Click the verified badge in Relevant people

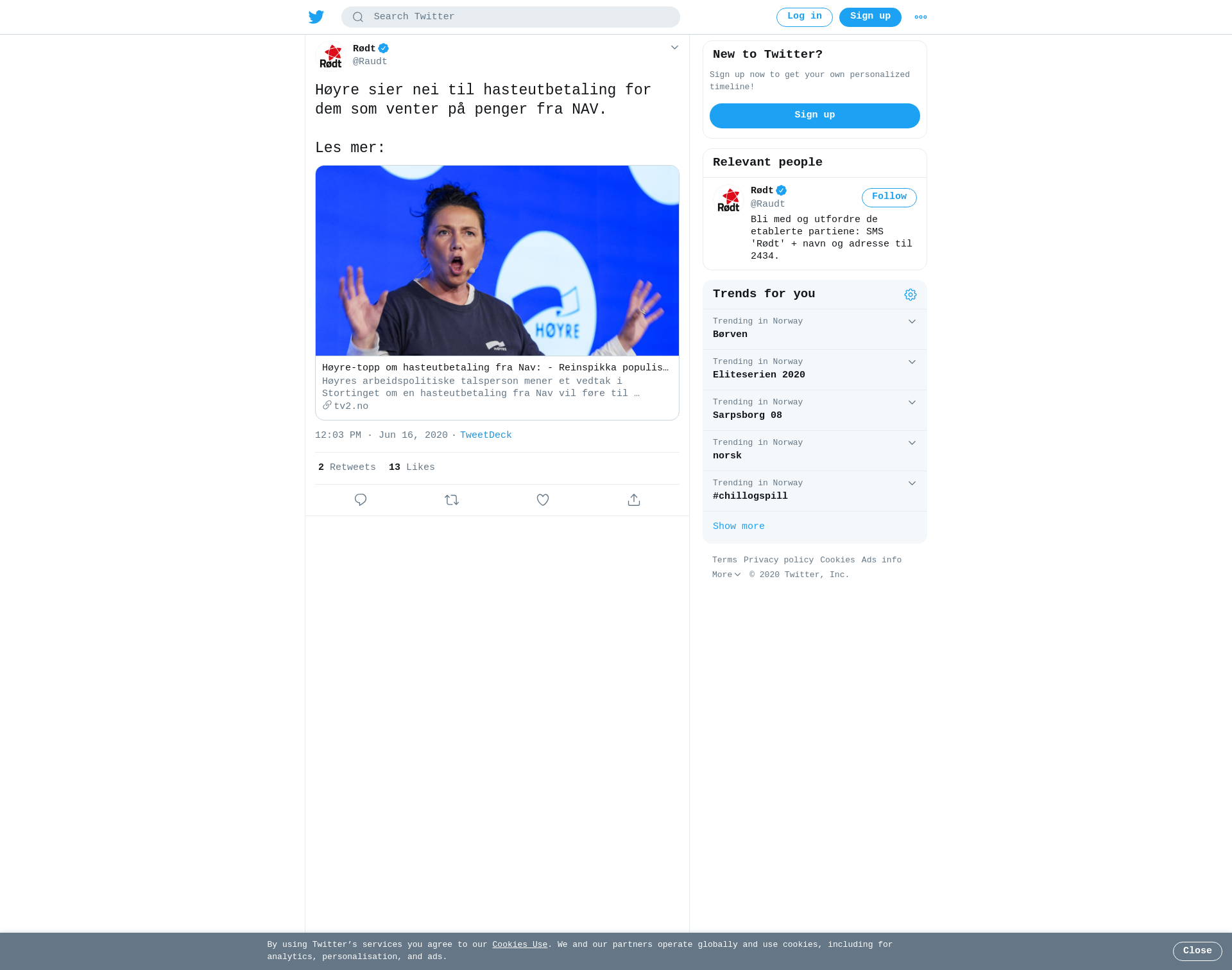(781, 190)
